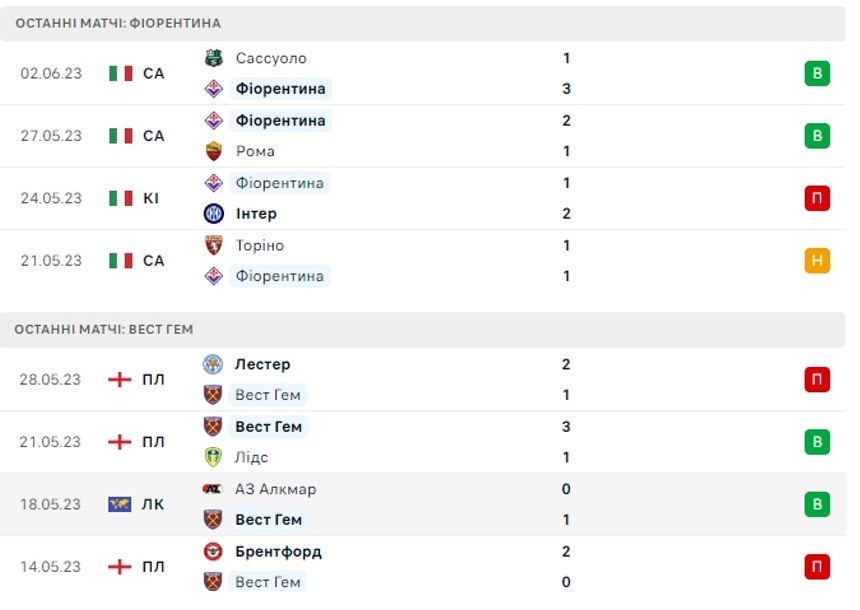Image resolution: width=860 pixels, height=610 pixels.
Task: Select the team name Лестер
Action: point(263,364)
